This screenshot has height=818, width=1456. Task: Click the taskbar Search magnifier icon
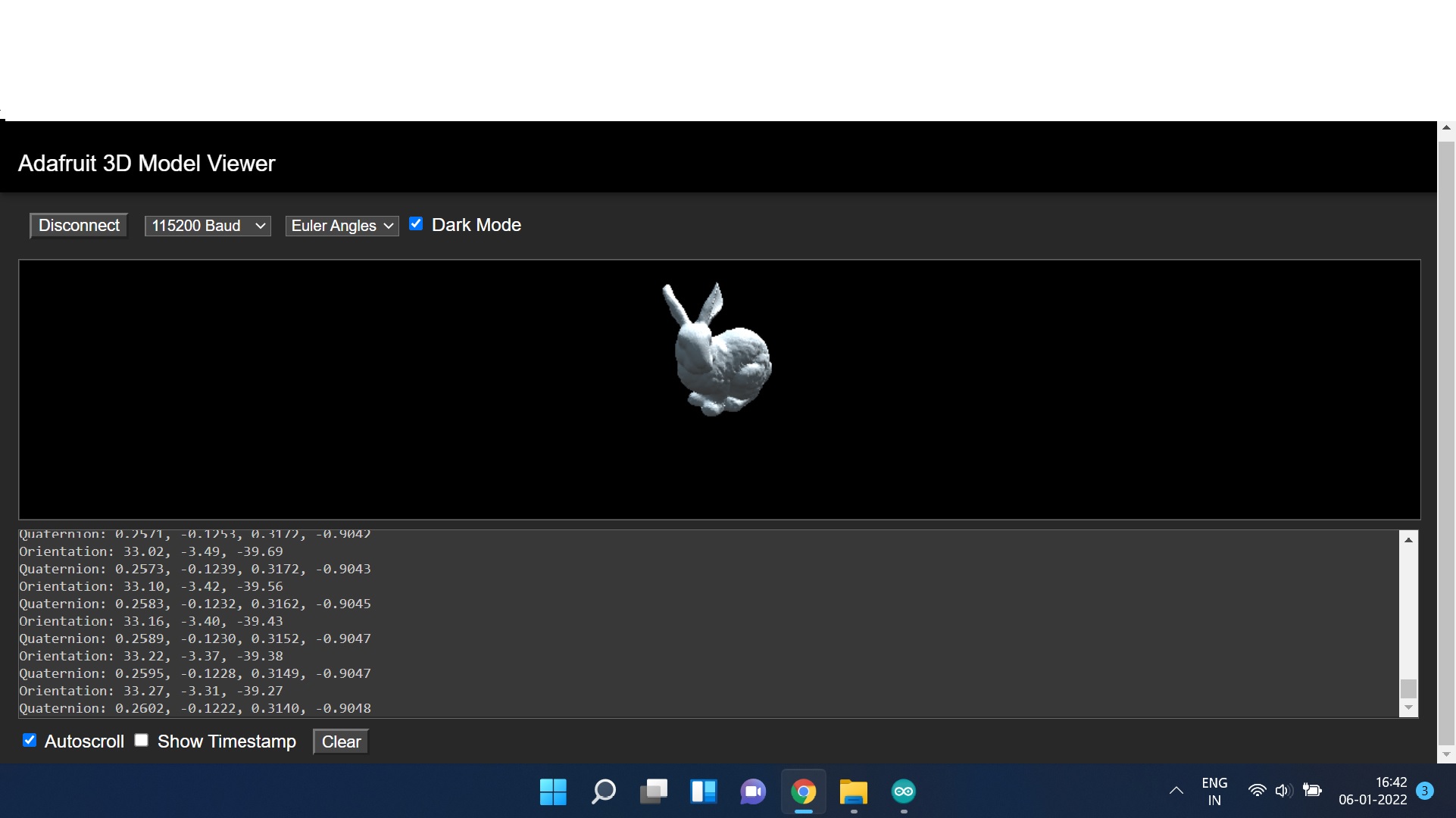(x=603, y=791)
